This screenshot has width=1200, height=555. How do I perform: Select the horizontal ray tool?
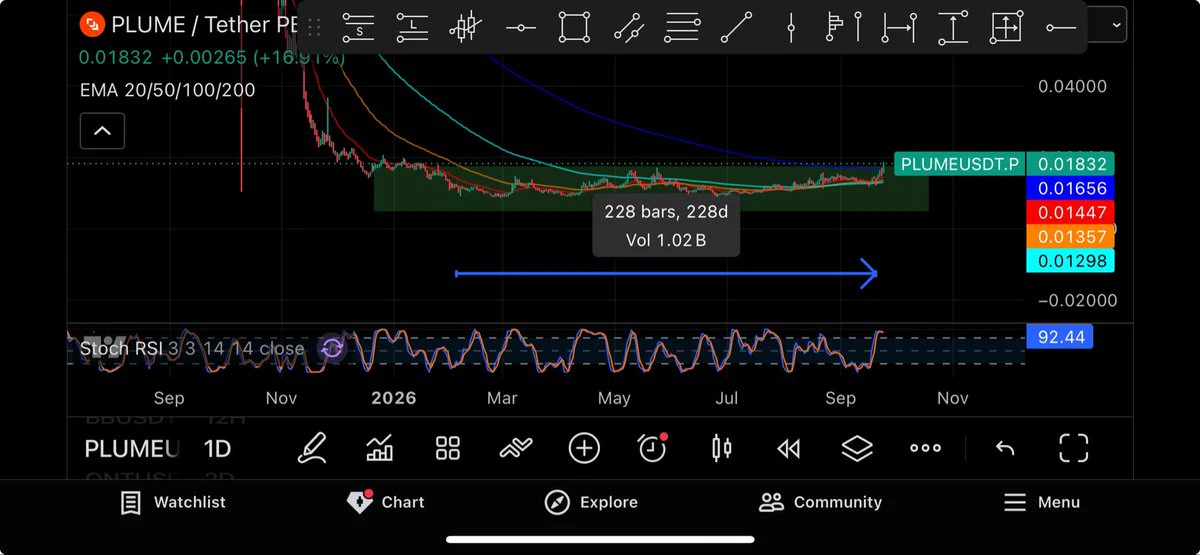1061,28
